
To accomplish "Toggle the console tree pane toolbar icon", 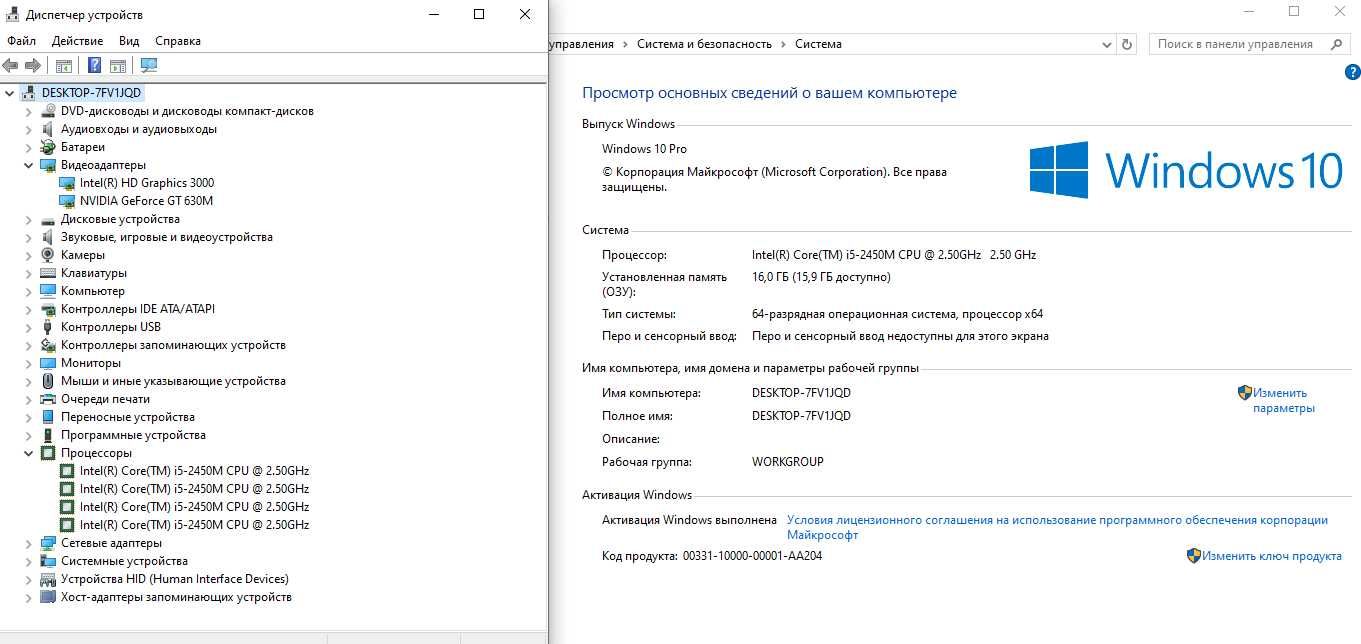I will (64, 66).
